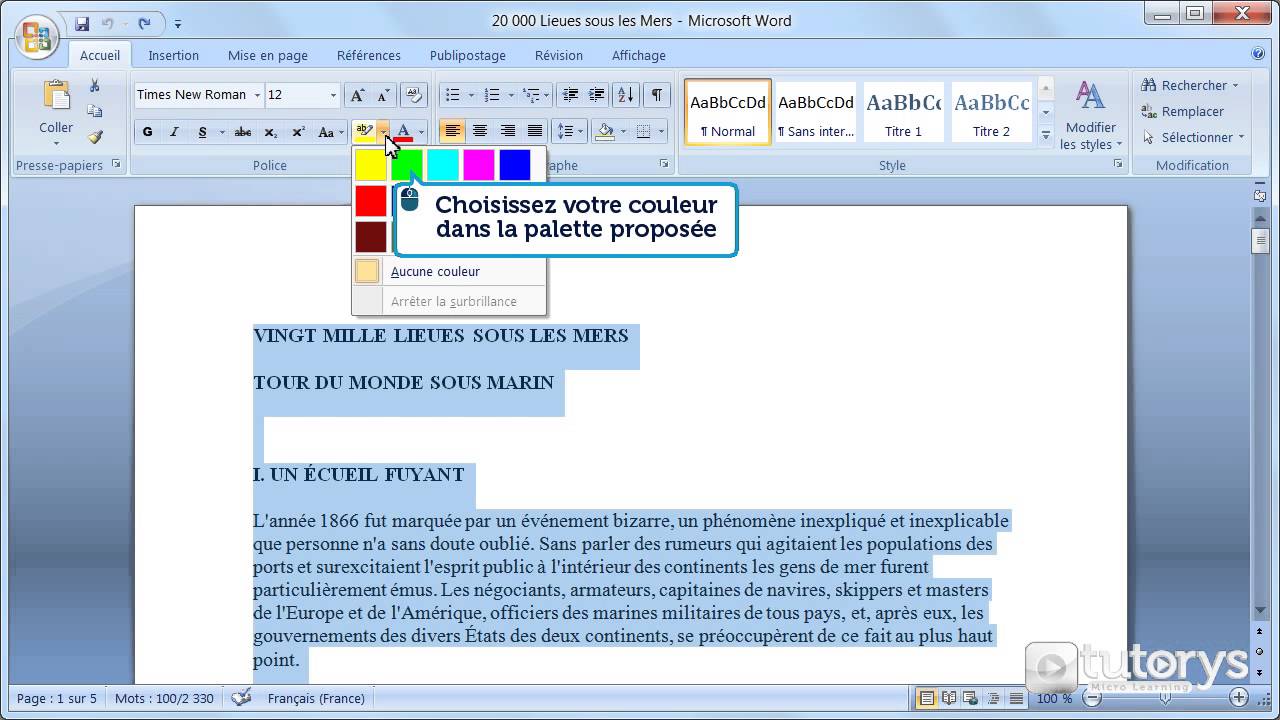The image size is (1280, 720).
Task: Click the multilevel list icon
Action: pyautogui.click(x=531, y=95)
